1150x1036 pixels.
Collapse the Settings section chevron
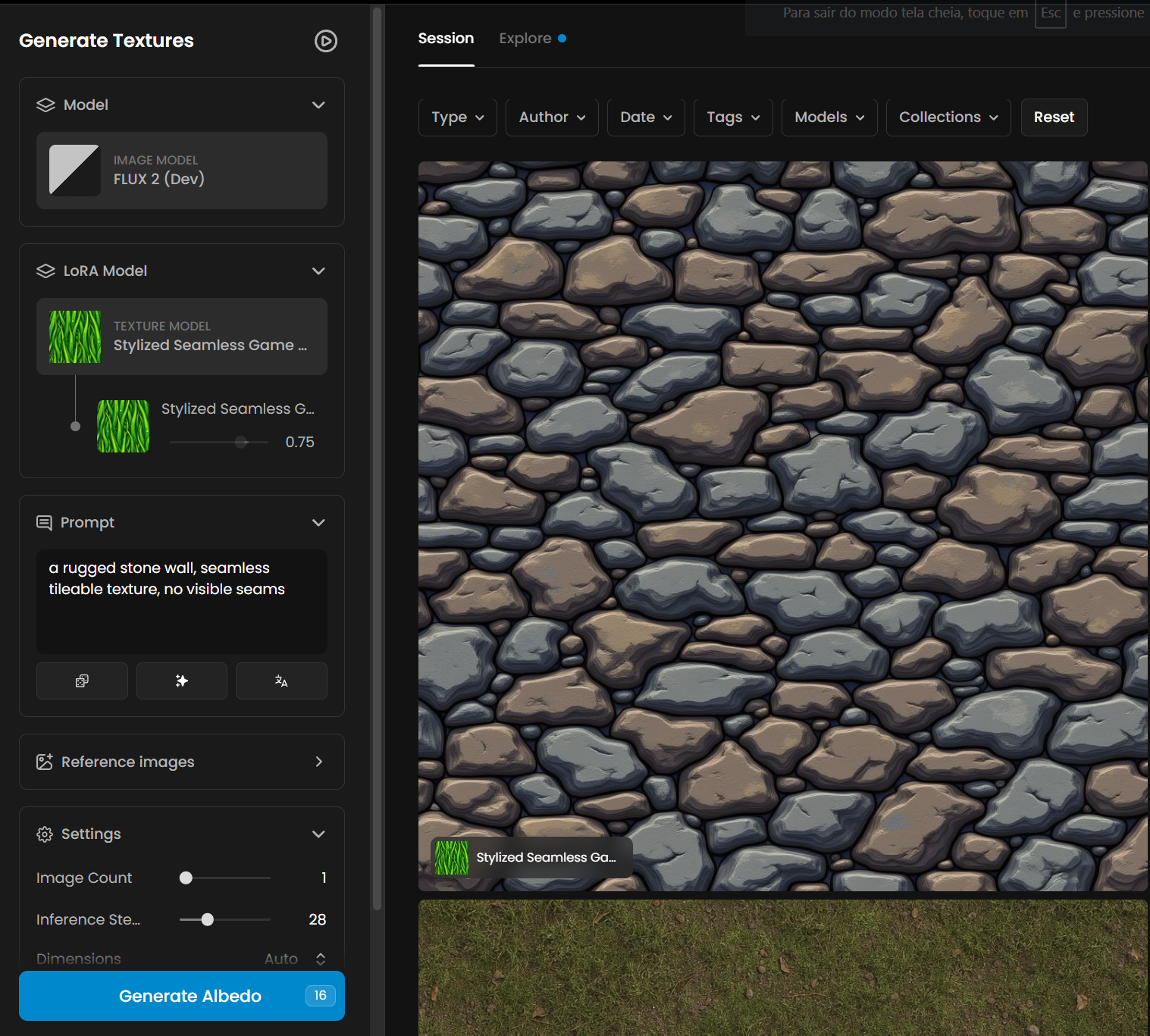coord(318,834)
